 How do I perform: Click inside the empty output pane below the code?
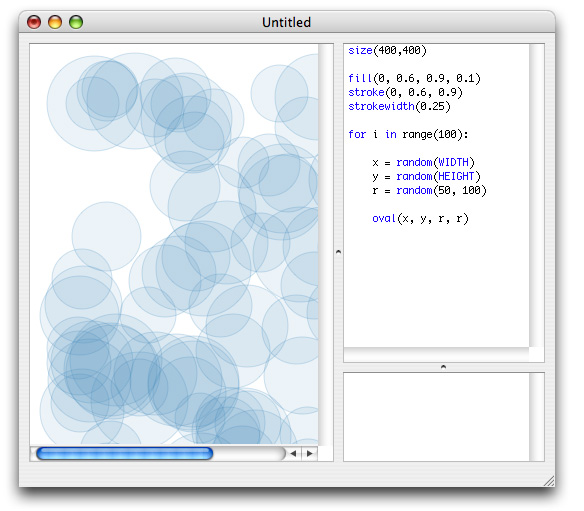pos(436,417)
